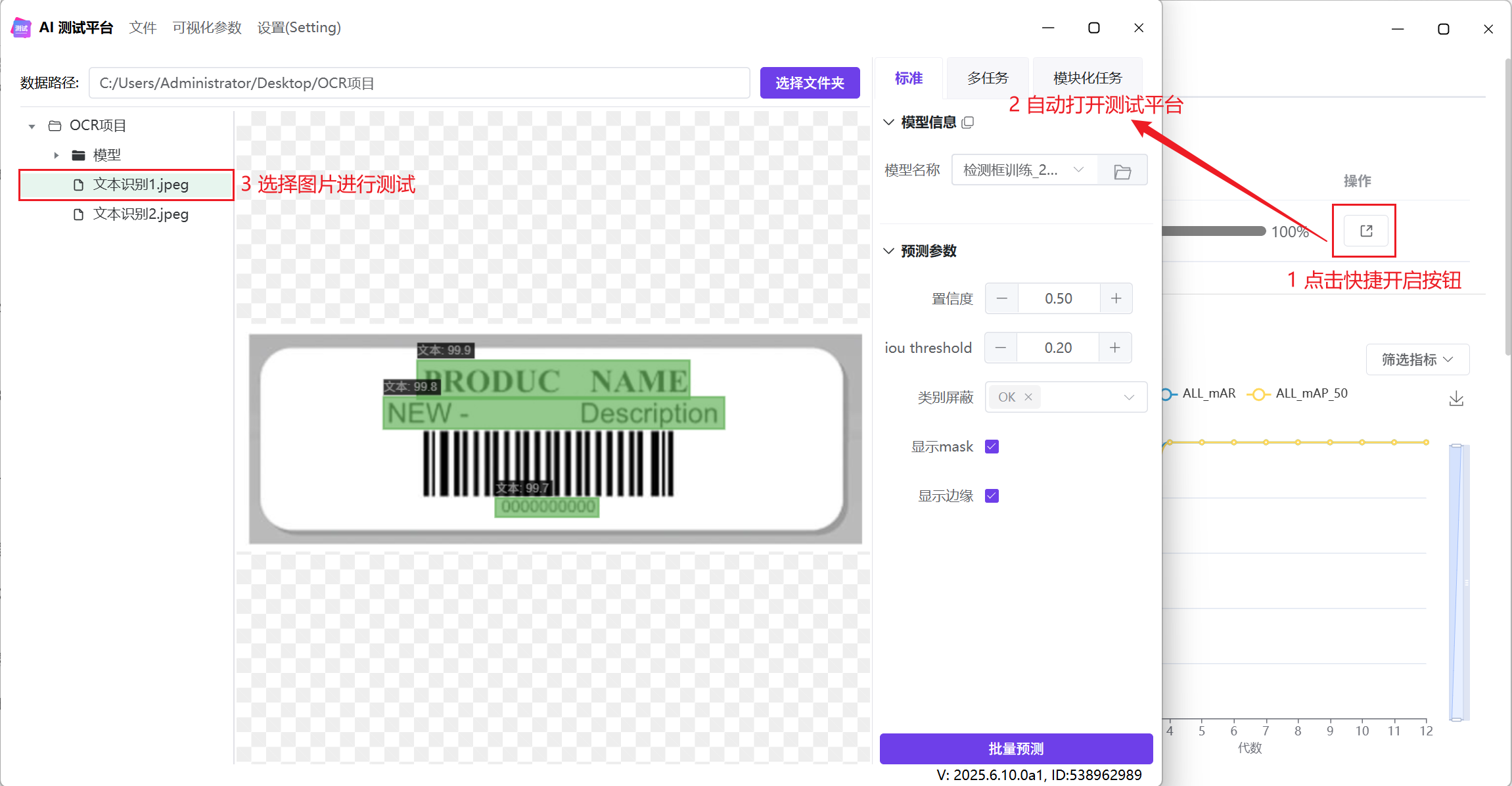Collapse the OCR项目 tree node
Viewport: 1512px width, 786px height.
32,126
